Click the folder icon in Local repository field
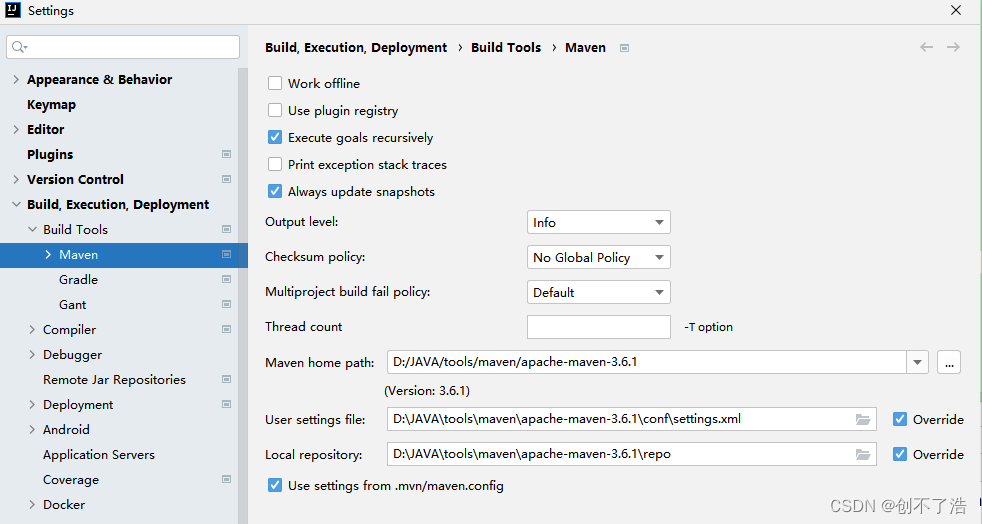982x524 pixels. coord(863,455)
